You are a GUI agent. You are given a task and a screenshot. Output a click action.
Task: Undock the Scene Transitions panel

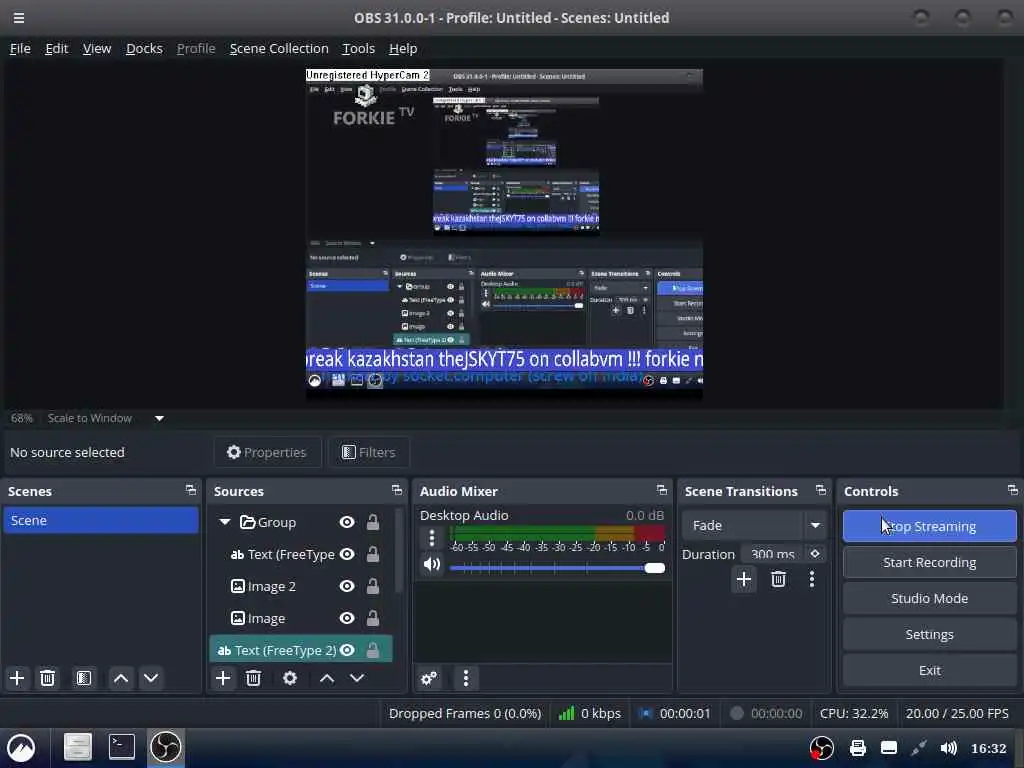821,490
